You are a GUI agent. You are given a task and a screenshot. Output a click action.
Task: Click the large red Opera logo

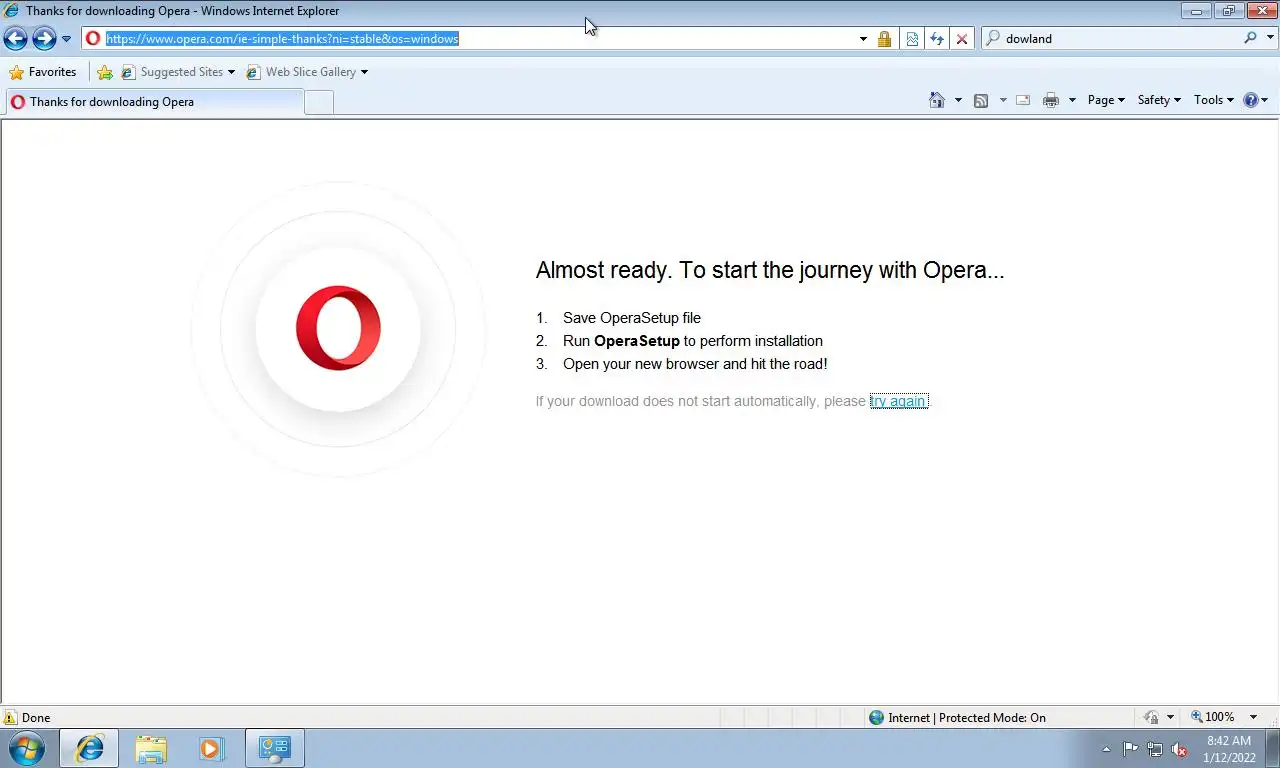coord(338,328)
